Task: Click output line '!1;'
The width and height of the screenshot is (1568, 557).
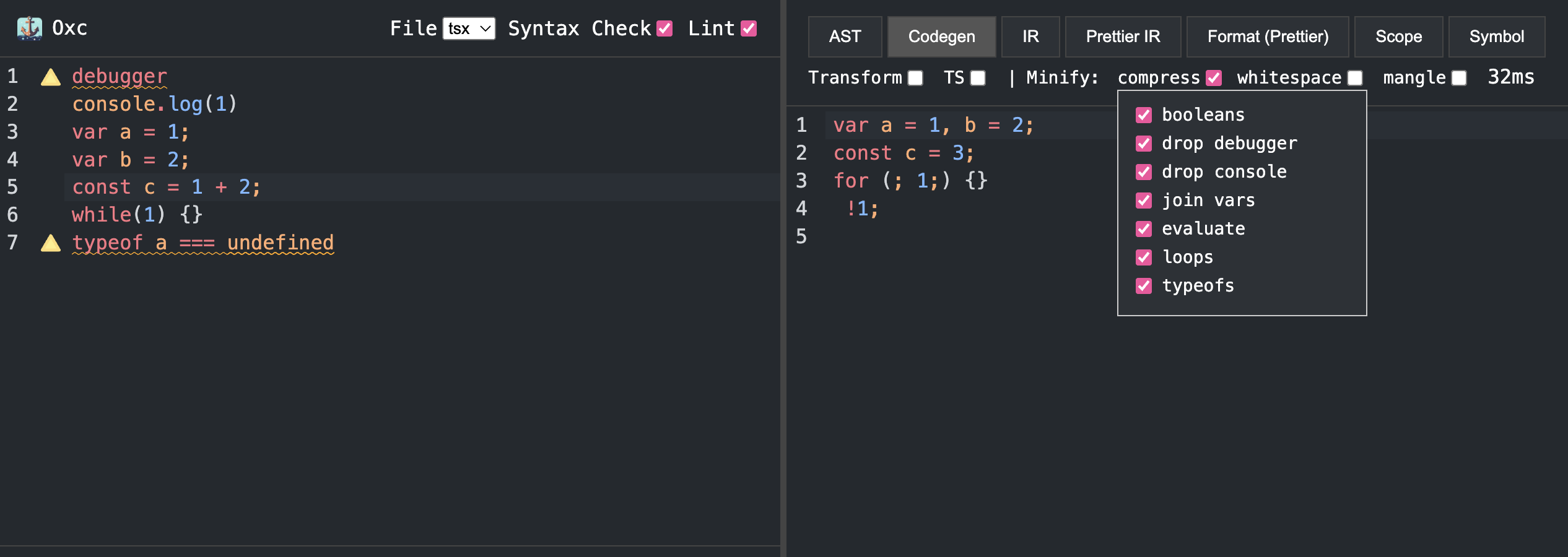Action: coord(862,209)
